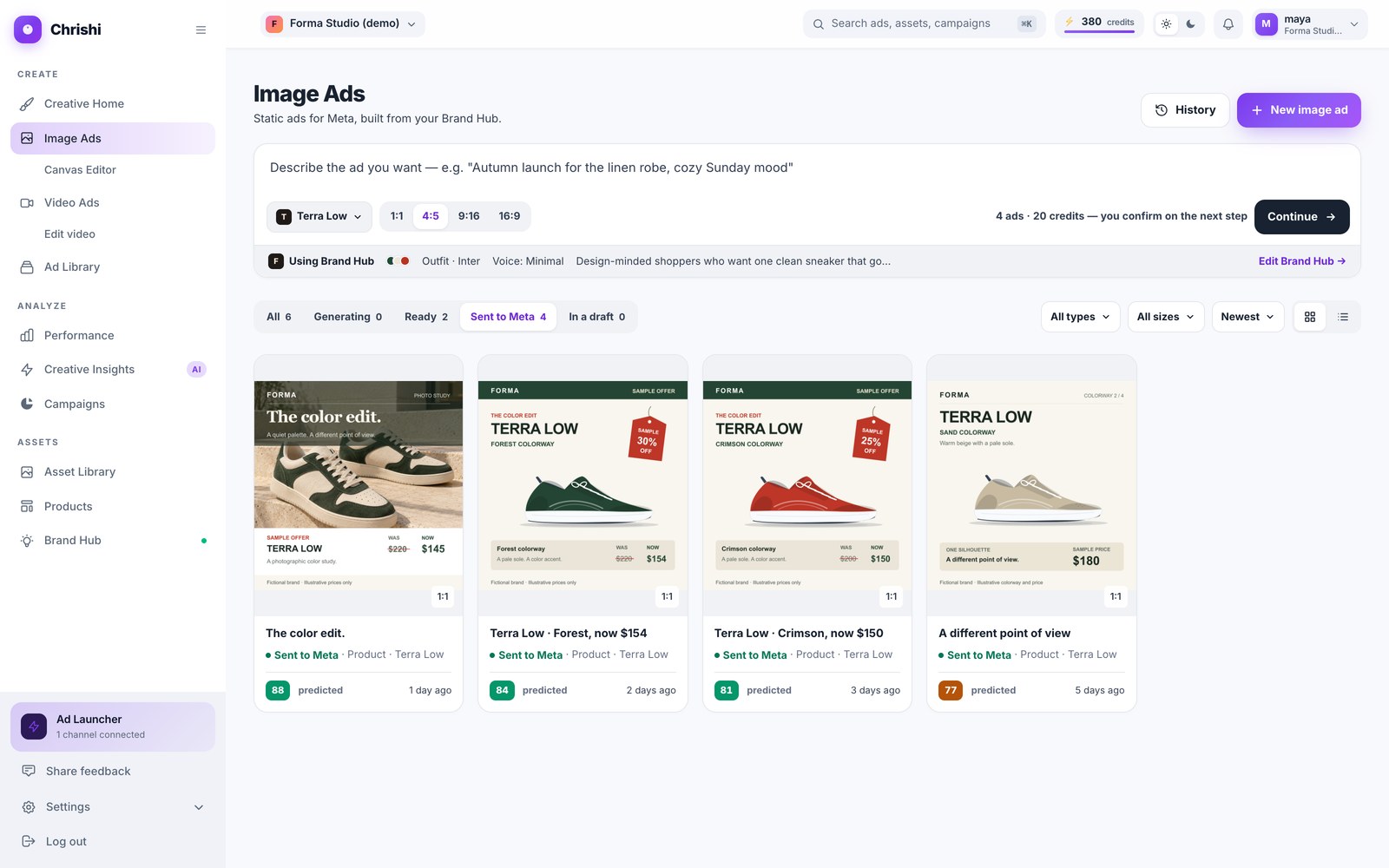Open Campaigns page

point(113,404)
